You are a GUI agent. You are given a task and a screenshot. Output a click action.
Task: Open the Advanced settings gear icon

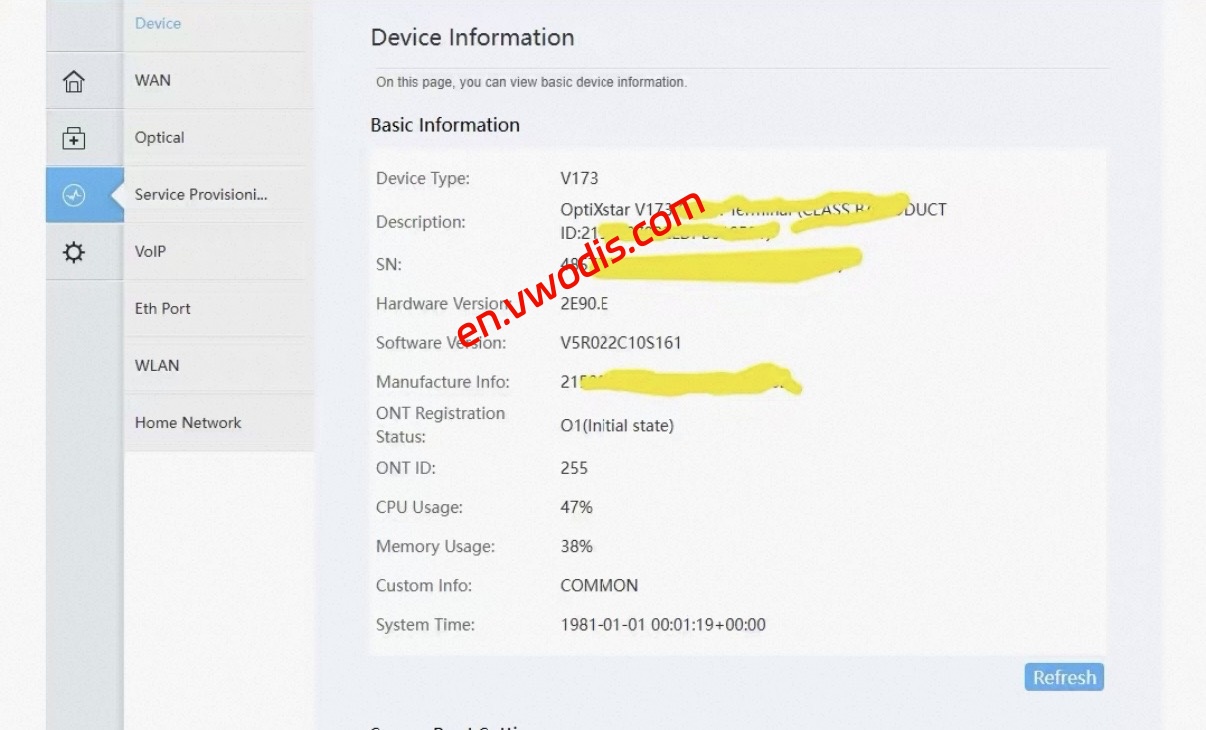[x=74, y=252]
